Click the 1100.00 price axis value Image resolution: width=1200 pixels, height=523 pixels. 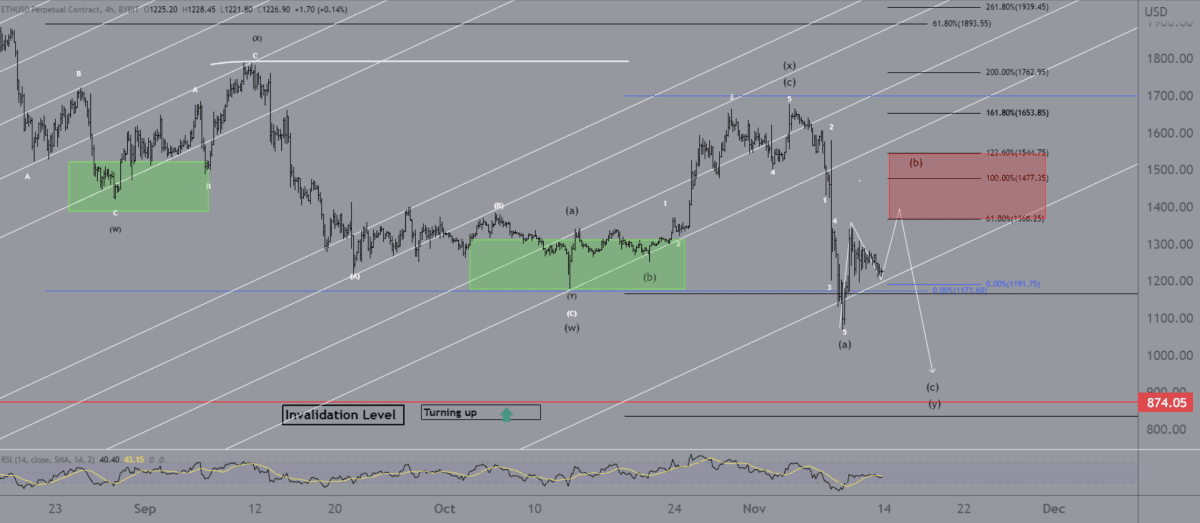tap(1170, 319)
